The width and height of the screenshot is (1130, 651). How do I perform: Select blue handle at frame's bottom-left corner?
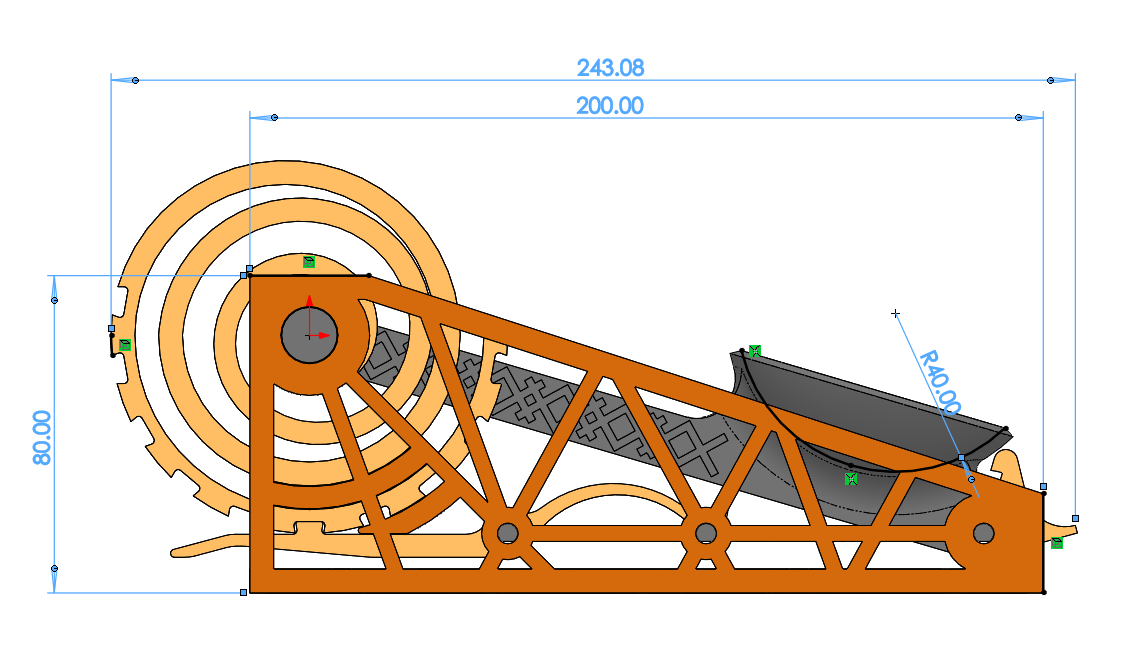[x=244, y=593]
